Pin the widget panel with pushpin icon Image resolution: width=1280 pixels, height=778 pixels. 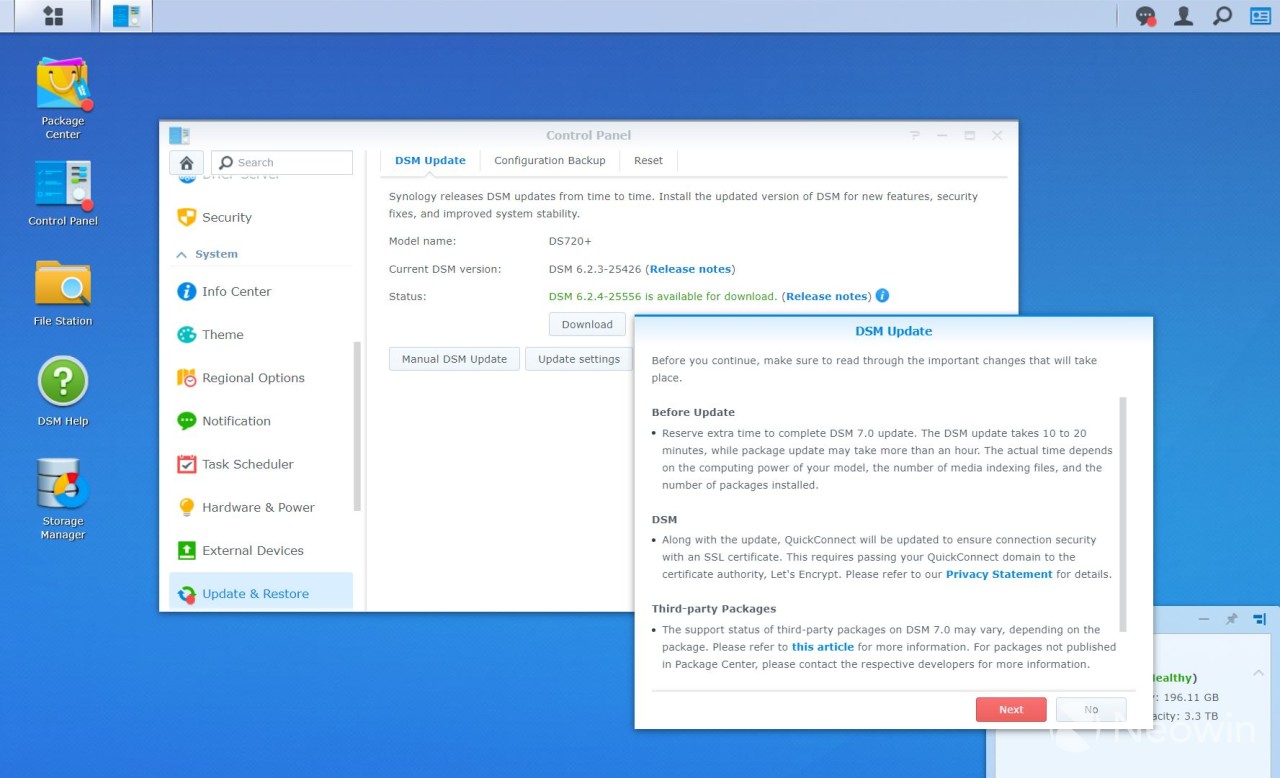click(1232, 619)
